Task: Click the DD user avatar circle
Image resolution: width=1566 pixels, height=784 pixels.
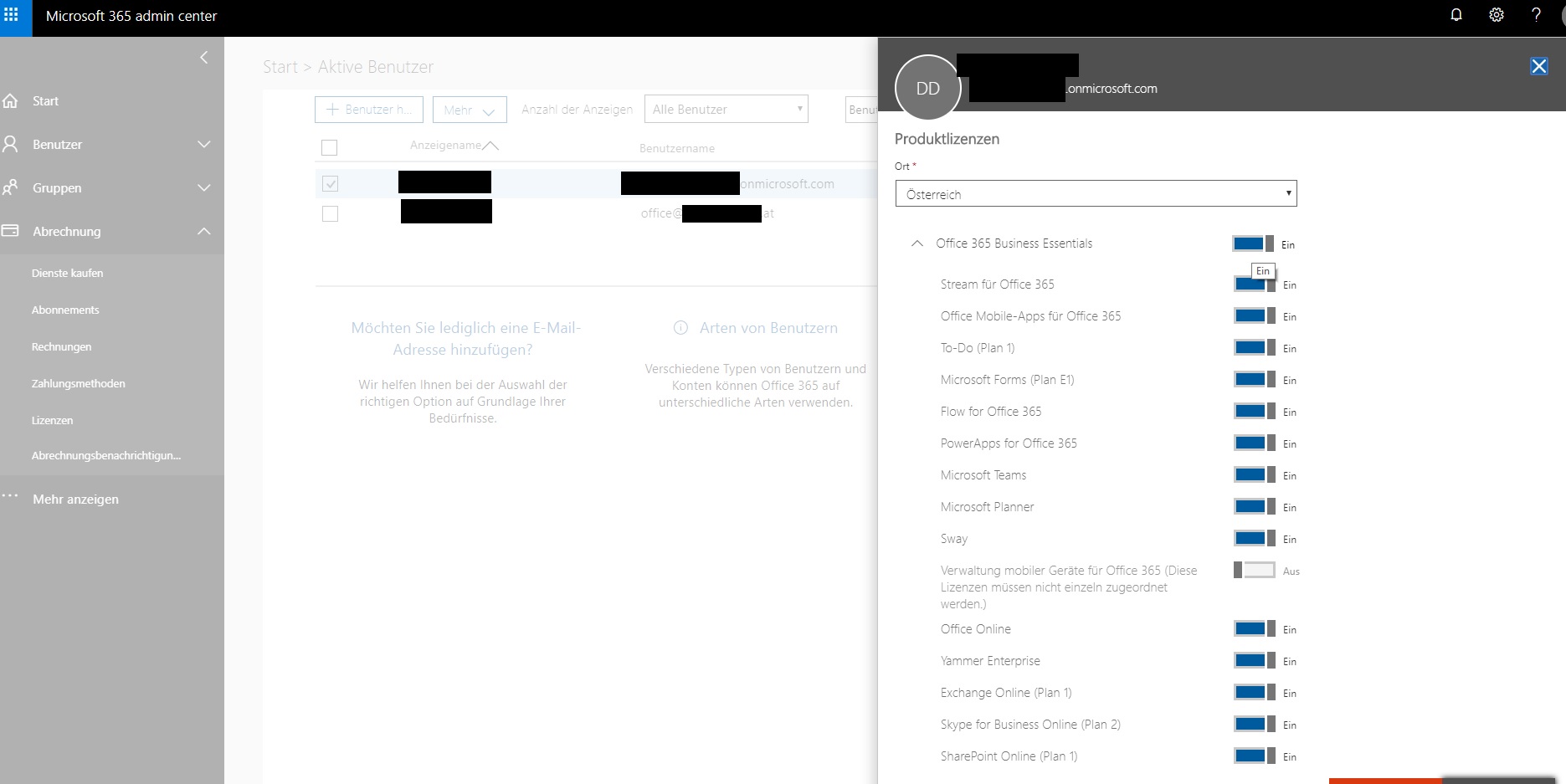Action: pyautogui.click(x=927, y=88)
